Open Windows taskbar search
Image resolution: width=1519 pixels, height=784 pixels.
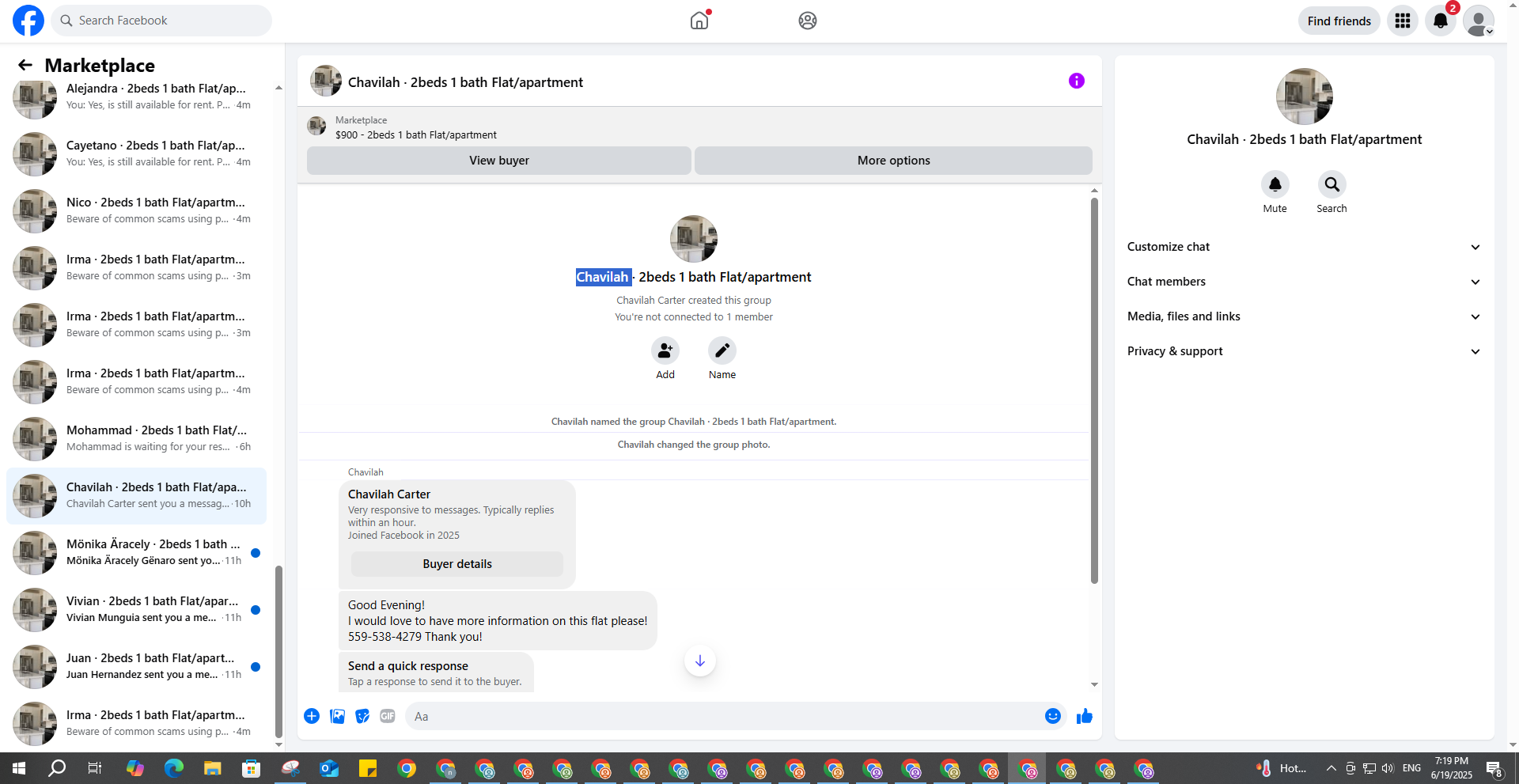click(57, 768)
